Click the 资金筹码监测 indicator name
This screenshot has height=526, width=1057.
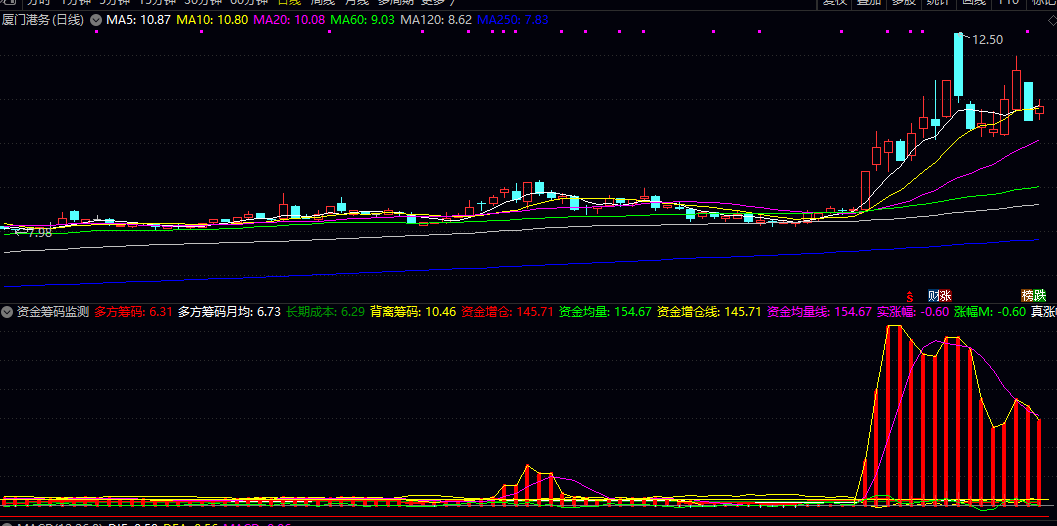(x=53, y=312)
